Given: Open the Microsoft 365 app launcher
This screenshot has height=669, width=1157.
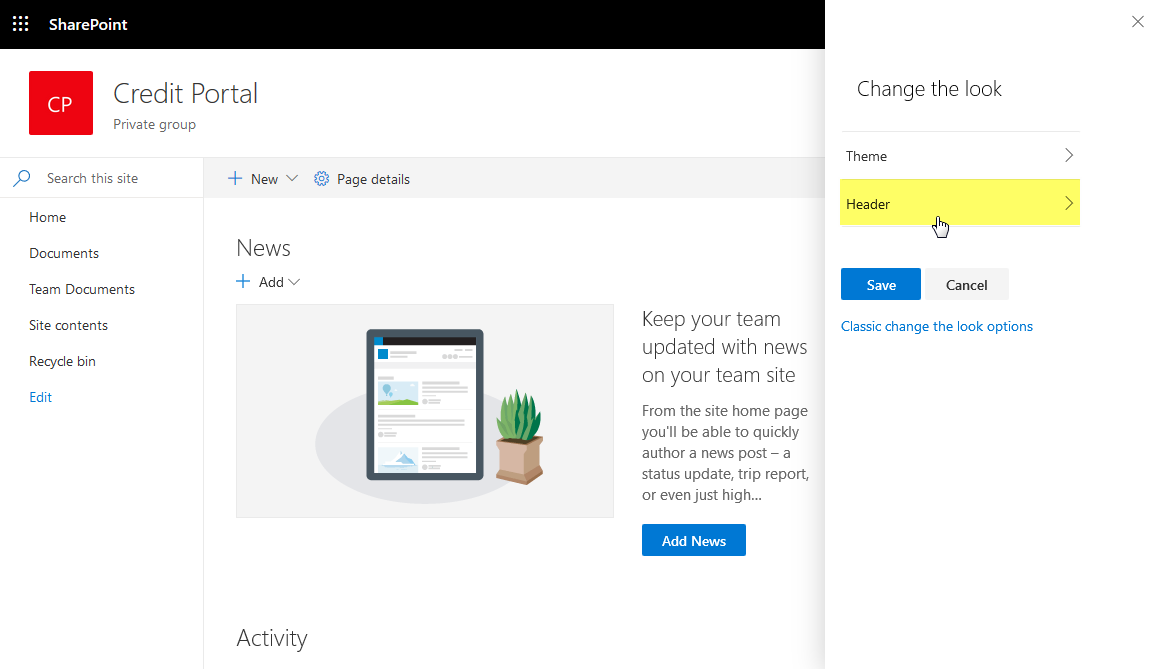Looking at the screenshot, I should tap(20, 24).
